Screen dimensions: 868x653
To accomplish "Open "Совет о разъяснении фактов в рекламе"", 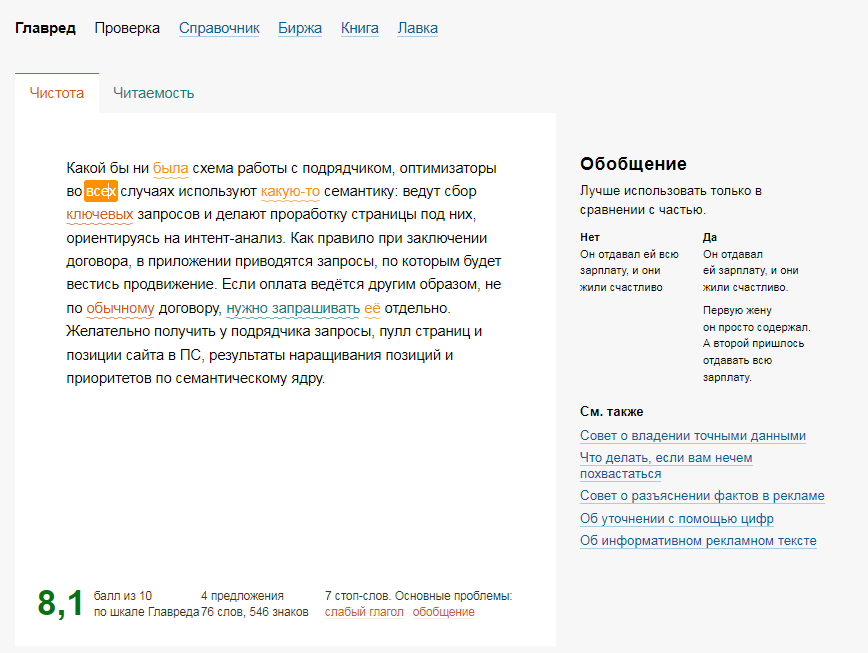I will pyautogui.click(x=702, y=496).
